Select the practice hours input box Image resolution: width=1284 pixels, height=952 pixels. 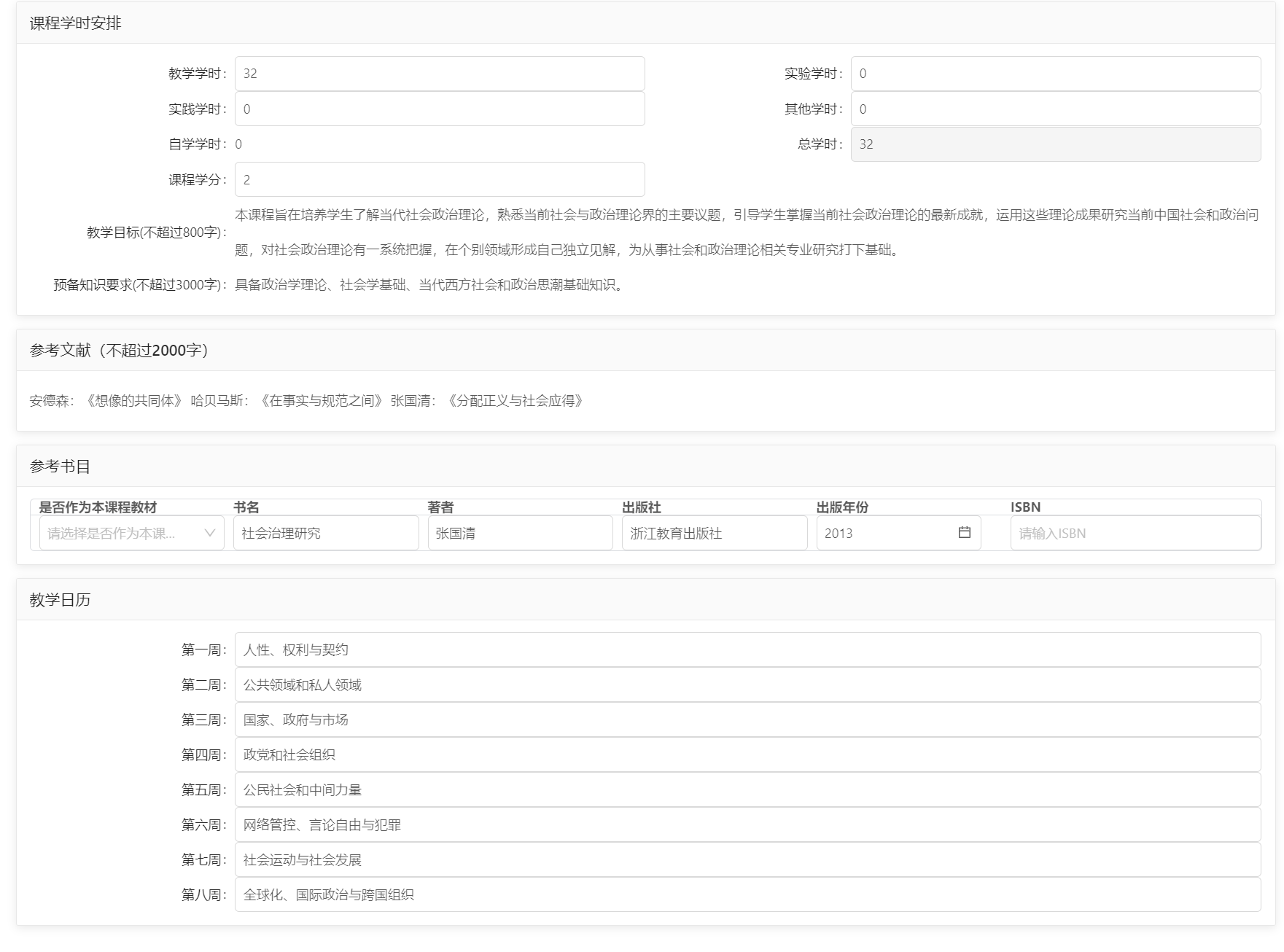pos(439,109)
